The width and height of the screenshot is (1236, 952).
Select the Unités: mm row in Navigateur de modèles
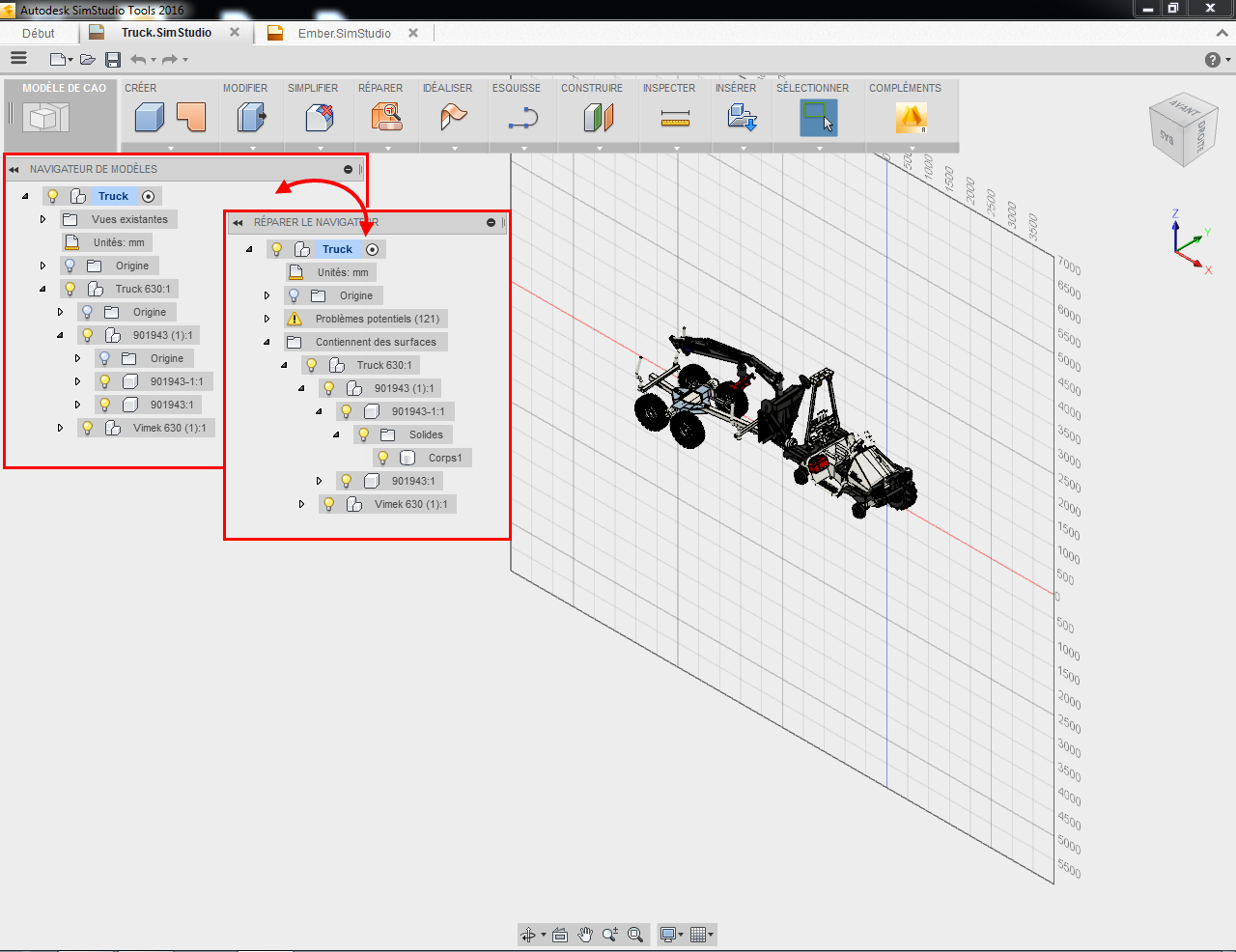tap(108, 242)
